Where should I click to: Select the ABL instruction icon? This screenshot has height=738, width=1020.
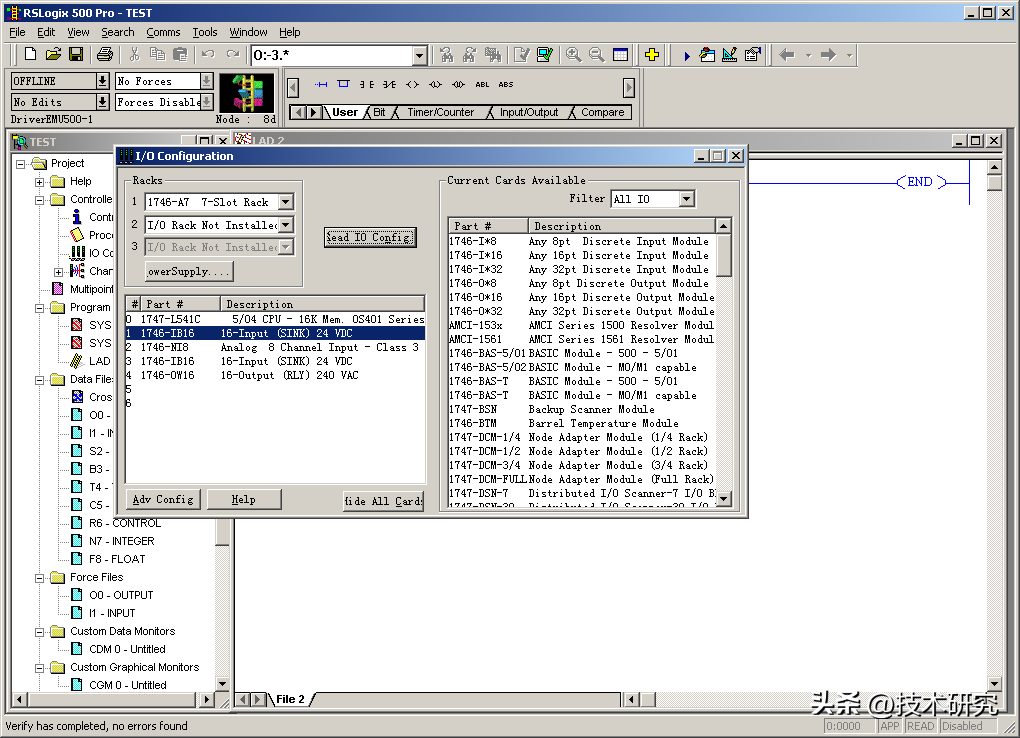click(x=483, y=85)
